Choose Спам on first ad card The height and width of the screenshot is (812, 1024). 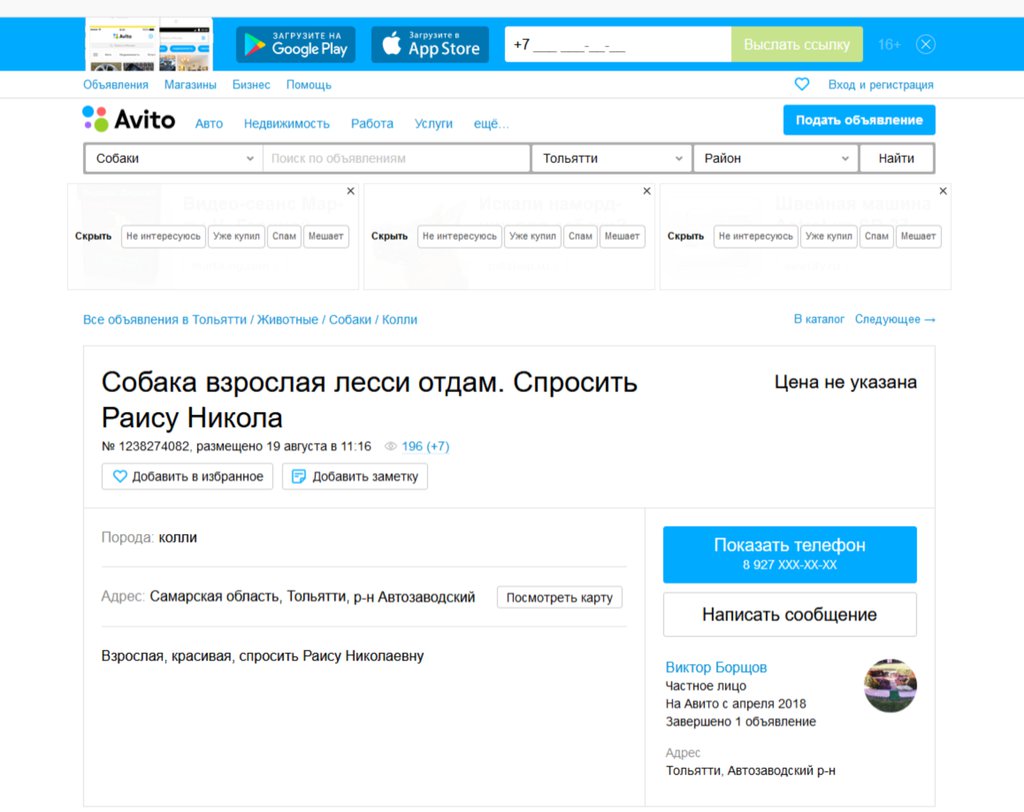(x=284, y=236)
